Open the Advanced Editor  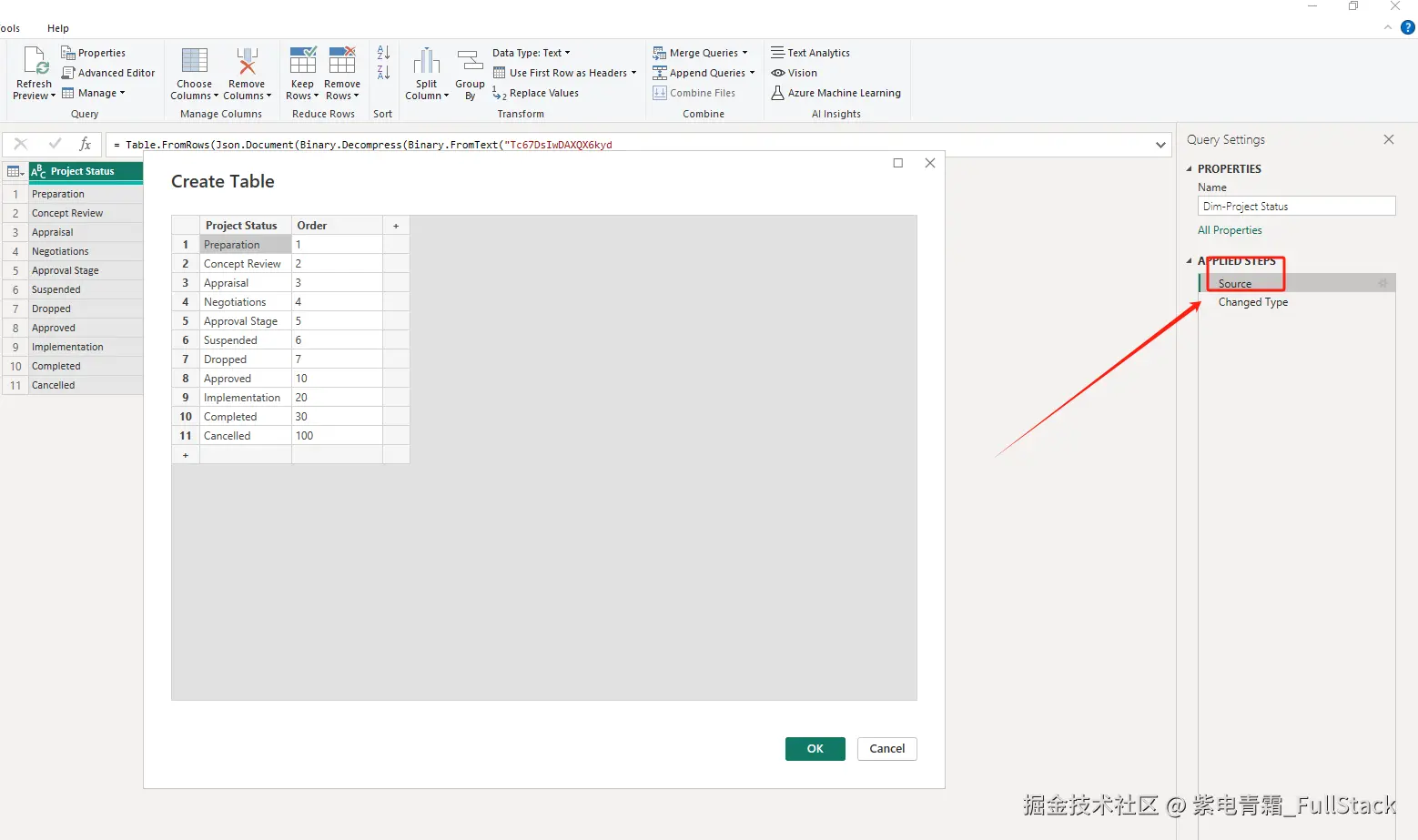point(107,73)
